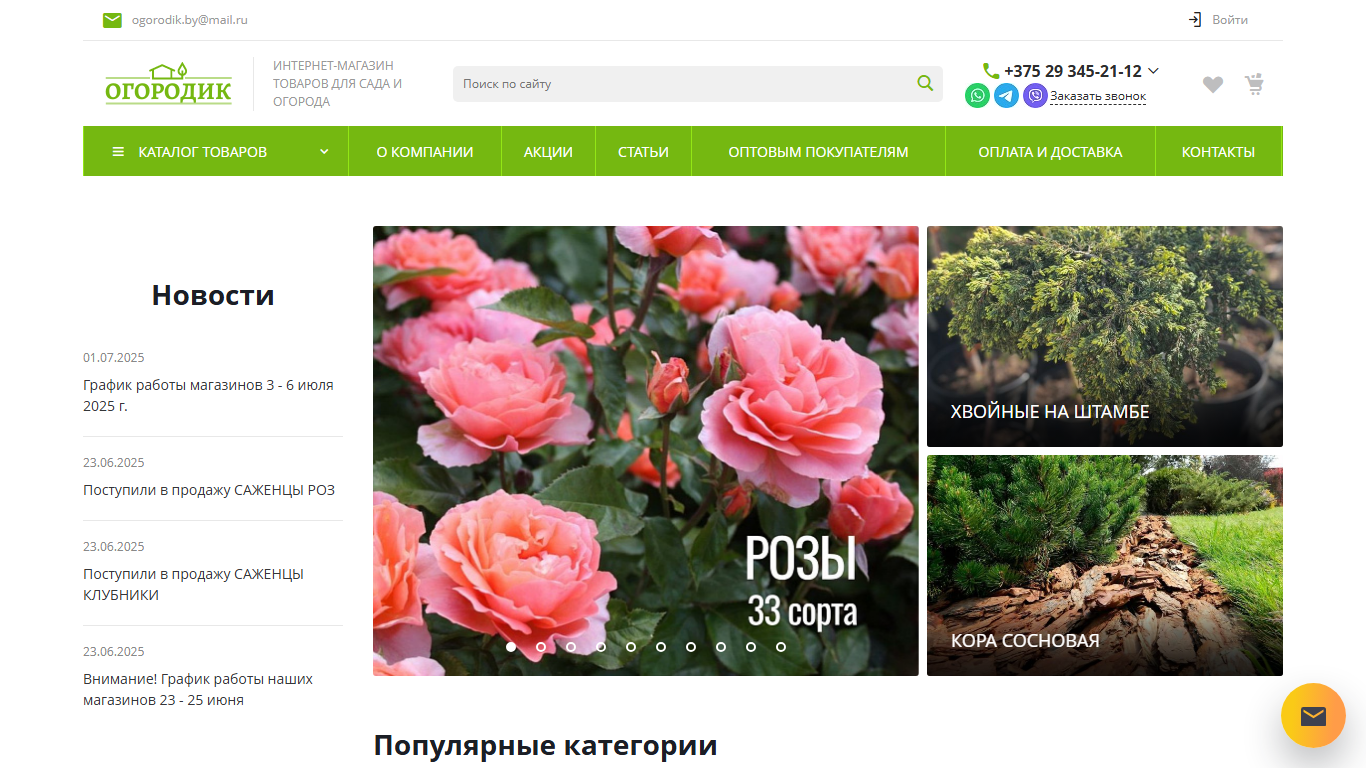Open the Войти login link
Screen dimensions: 1366x768
(1230, 20)
